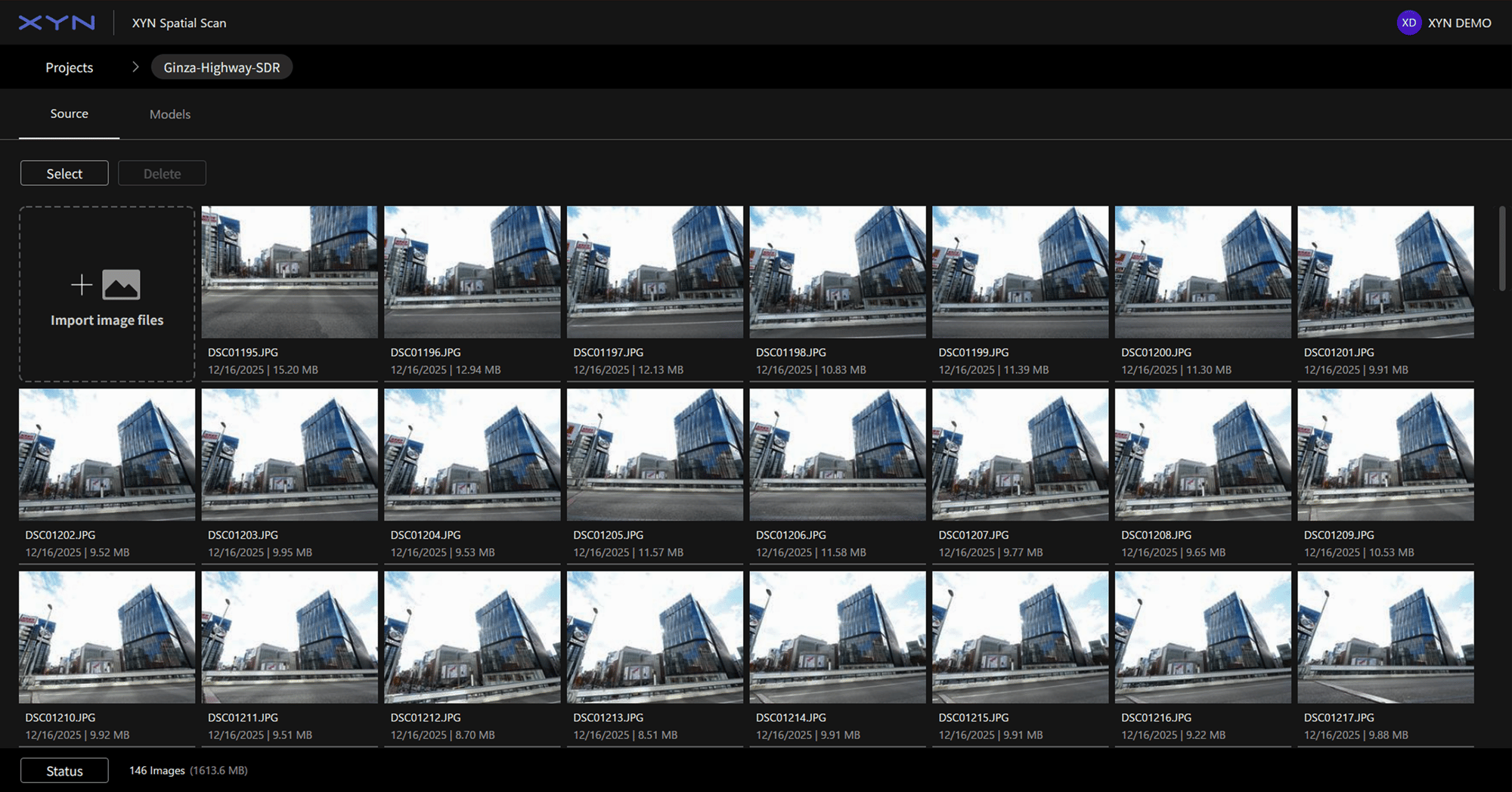The image size is (1512, 792).
Task: Click the Delete button
Action: pos(162,173)
